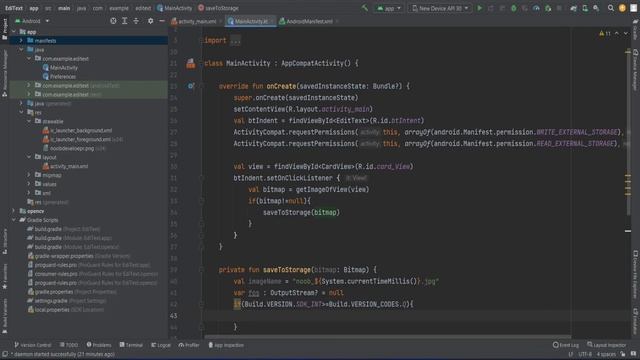
Task: Open Project tool window side tab
Action: tap(5, 29)
